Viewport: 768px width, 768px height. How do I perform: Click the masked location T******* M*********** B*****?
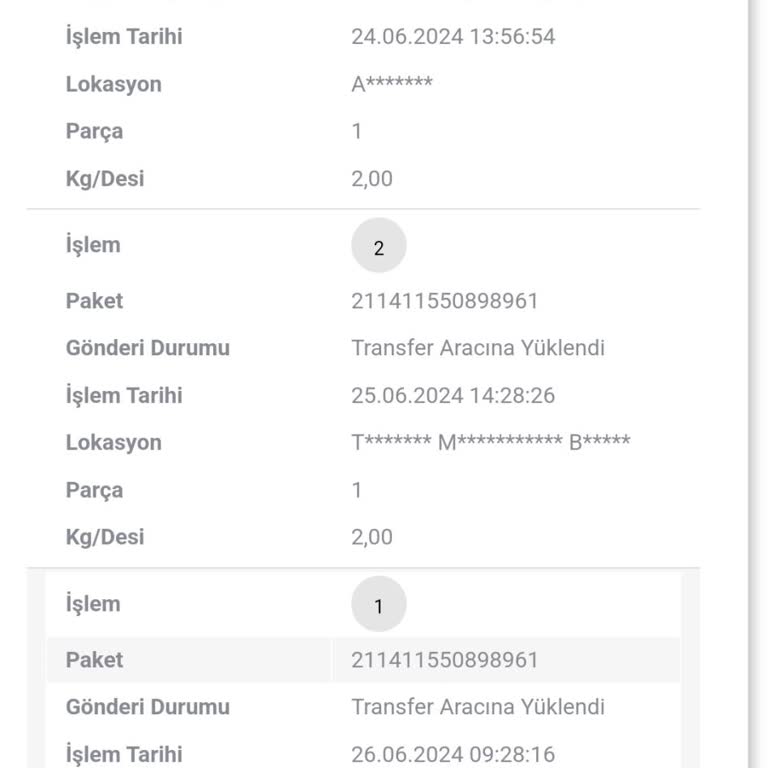click(491, 442)
